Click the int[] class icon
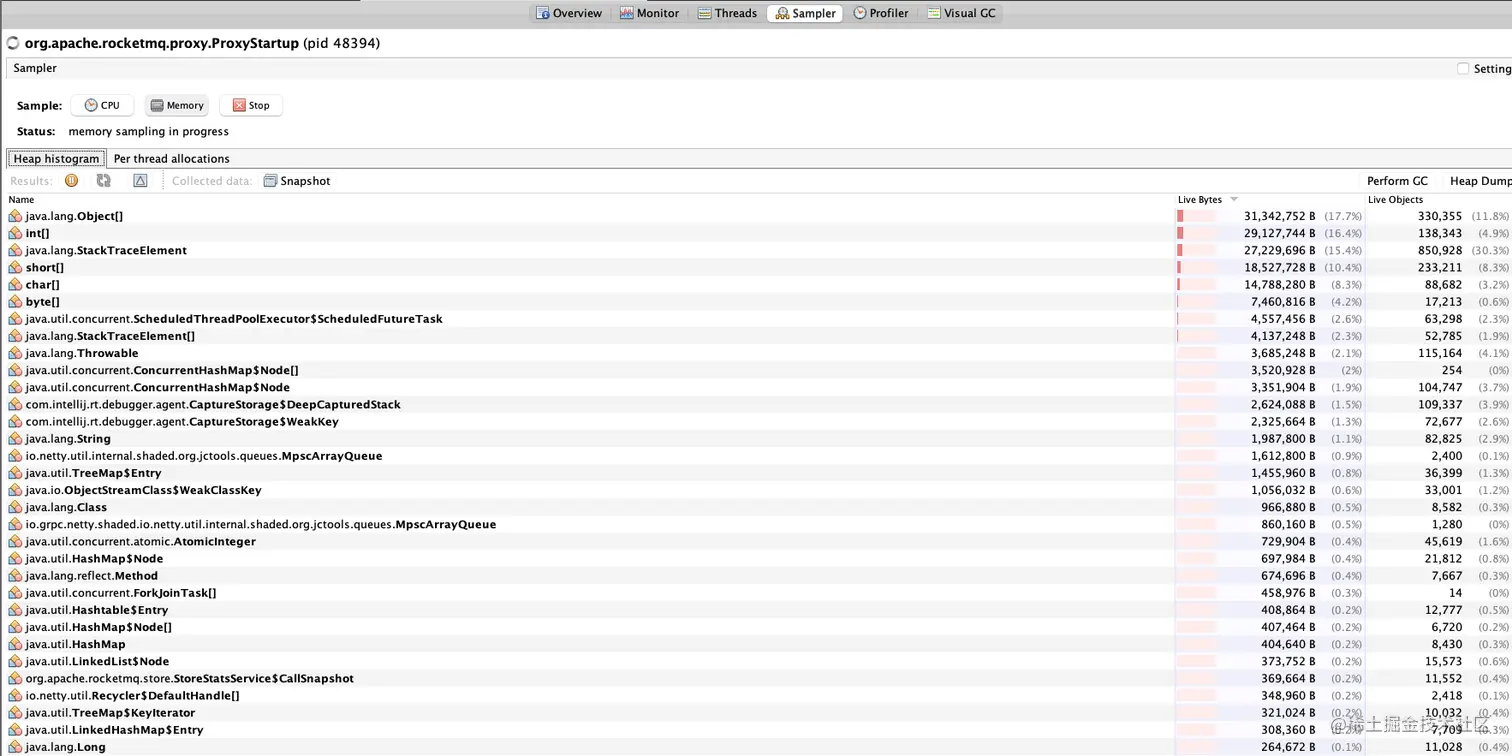Image resolution: width=1512 pixels, height=756 pixels. [15, 233]
